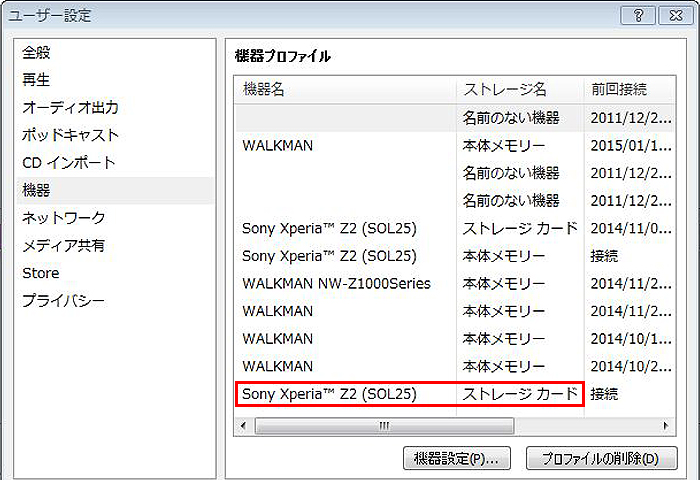Select WALKMAN NW-Z1000Series row

coord(454,284)
